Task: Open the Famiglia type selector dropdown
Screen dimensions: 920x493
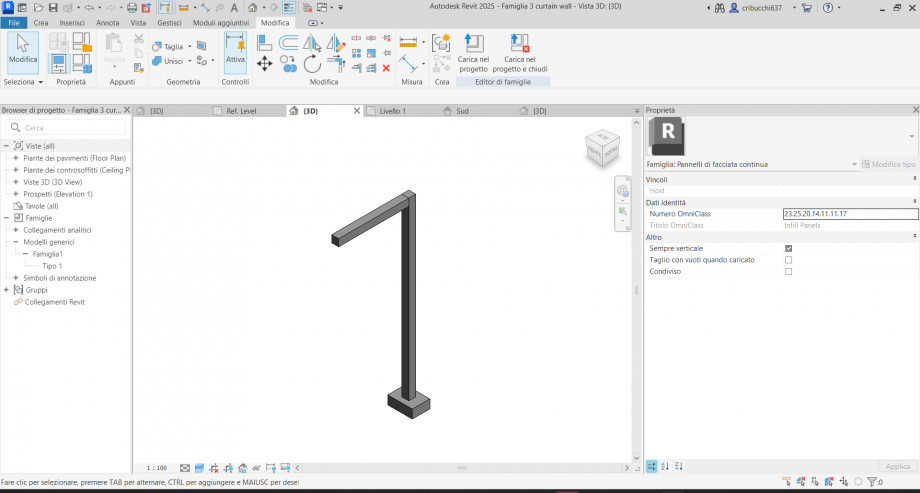Action: [x=854, y=164]
